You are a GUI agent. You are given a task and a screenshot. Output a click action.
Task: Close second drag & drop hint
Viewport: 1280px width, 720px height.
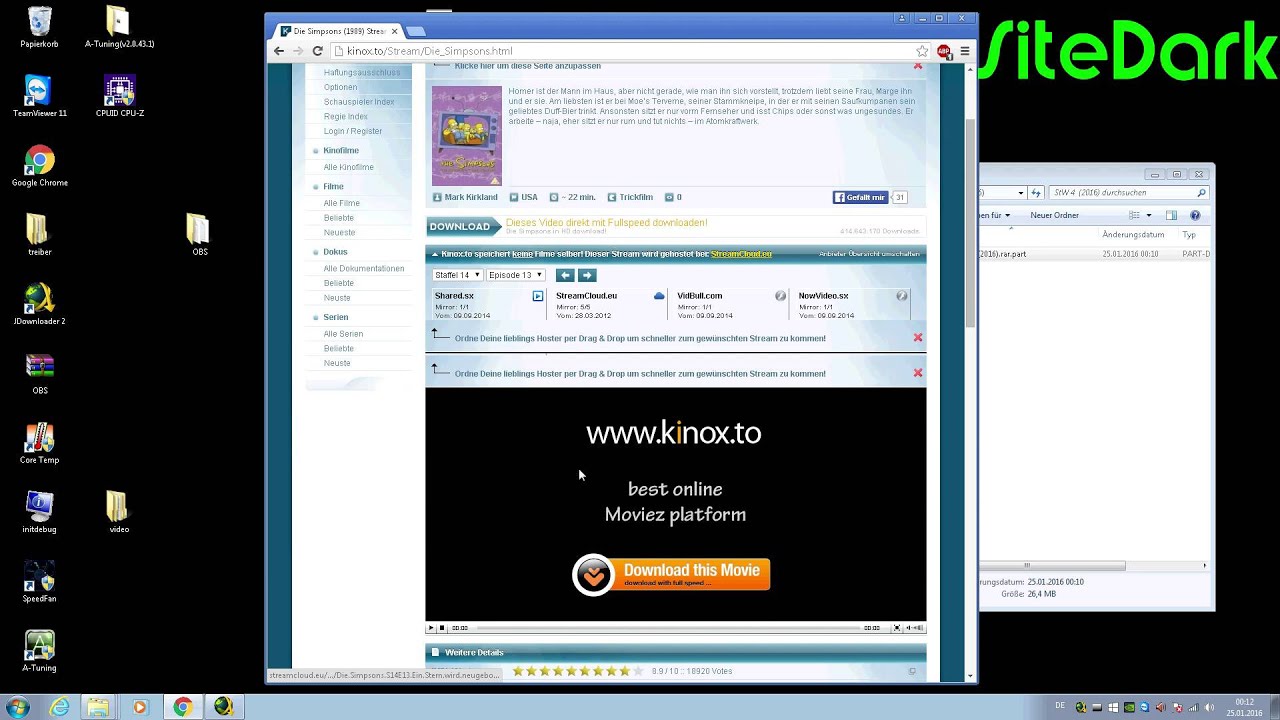(918, 373)
